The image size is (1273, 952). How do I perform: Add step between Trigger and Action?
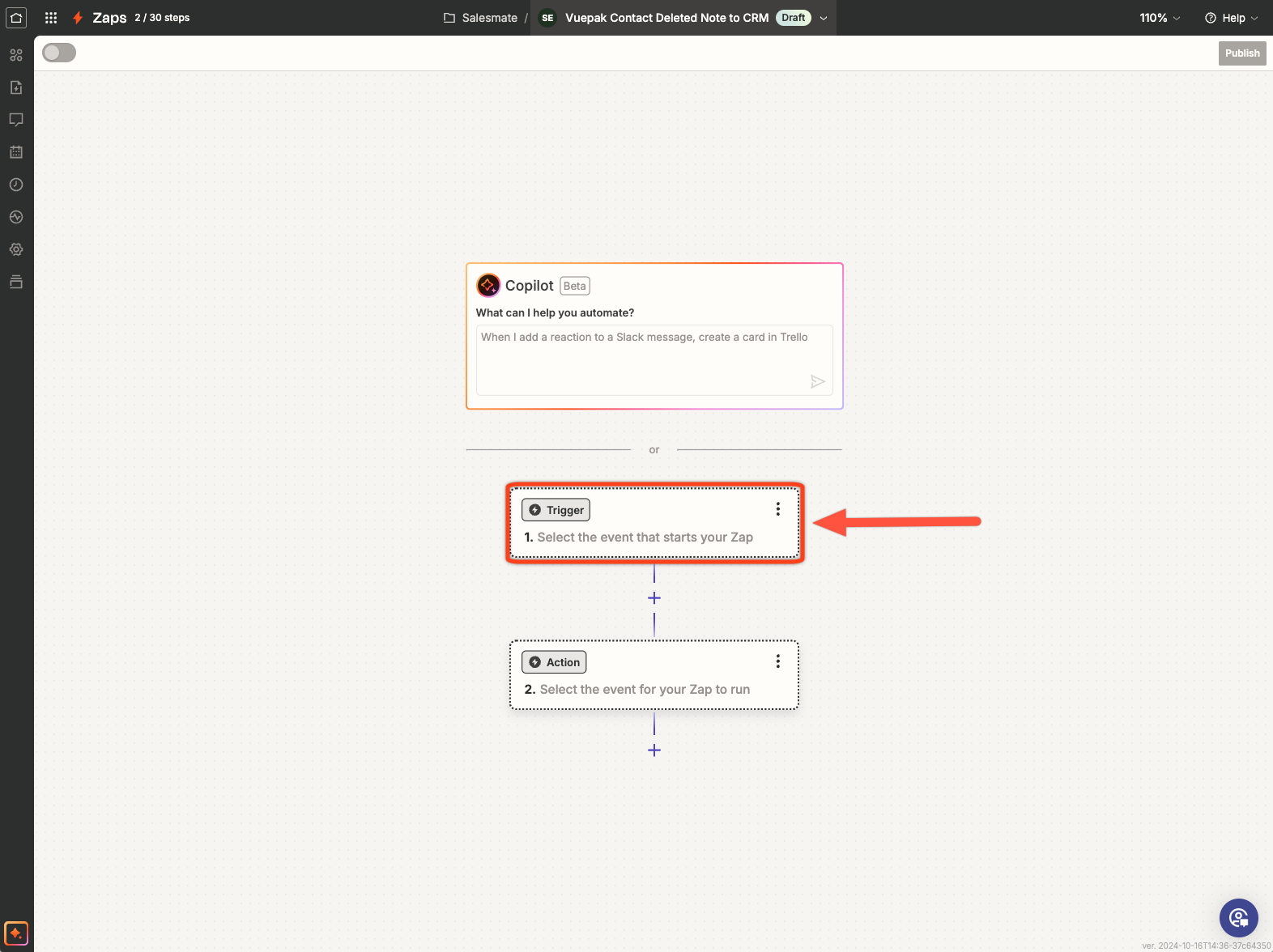tap(654, 598)
